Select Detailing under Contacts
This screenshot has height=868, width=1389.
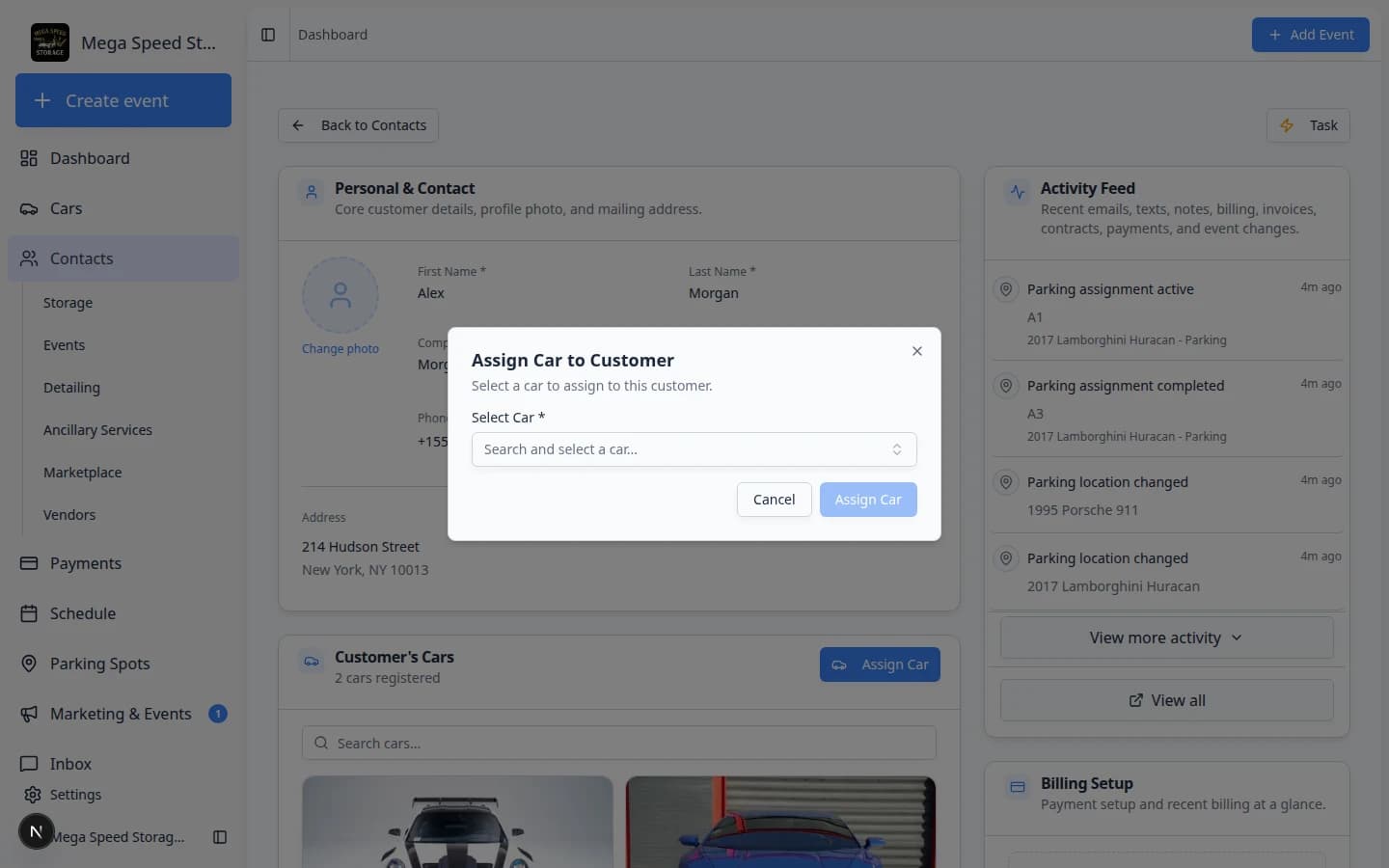pyautogui.click(x=71, y=388)
